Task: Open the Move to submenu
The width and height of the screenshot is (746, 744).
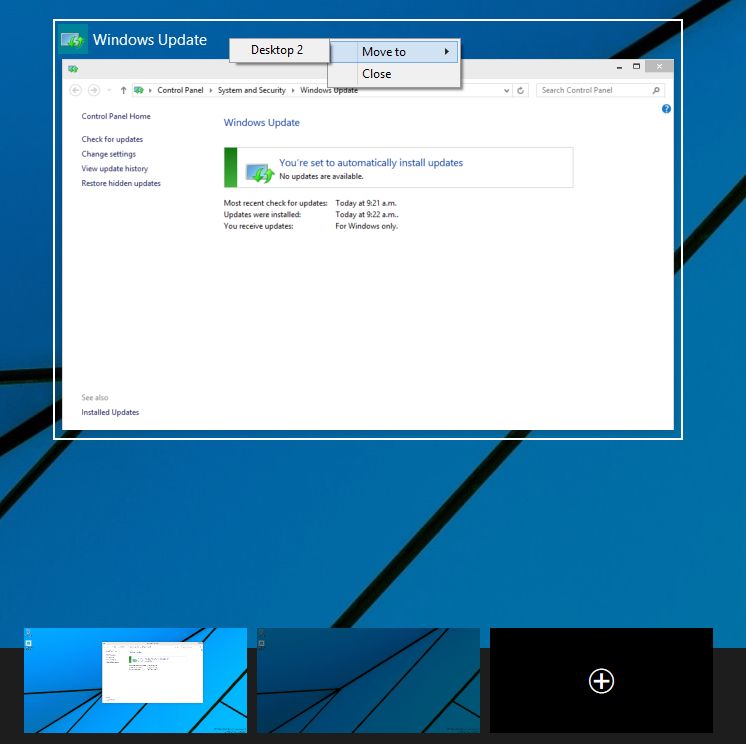Action: pos(394,51)
